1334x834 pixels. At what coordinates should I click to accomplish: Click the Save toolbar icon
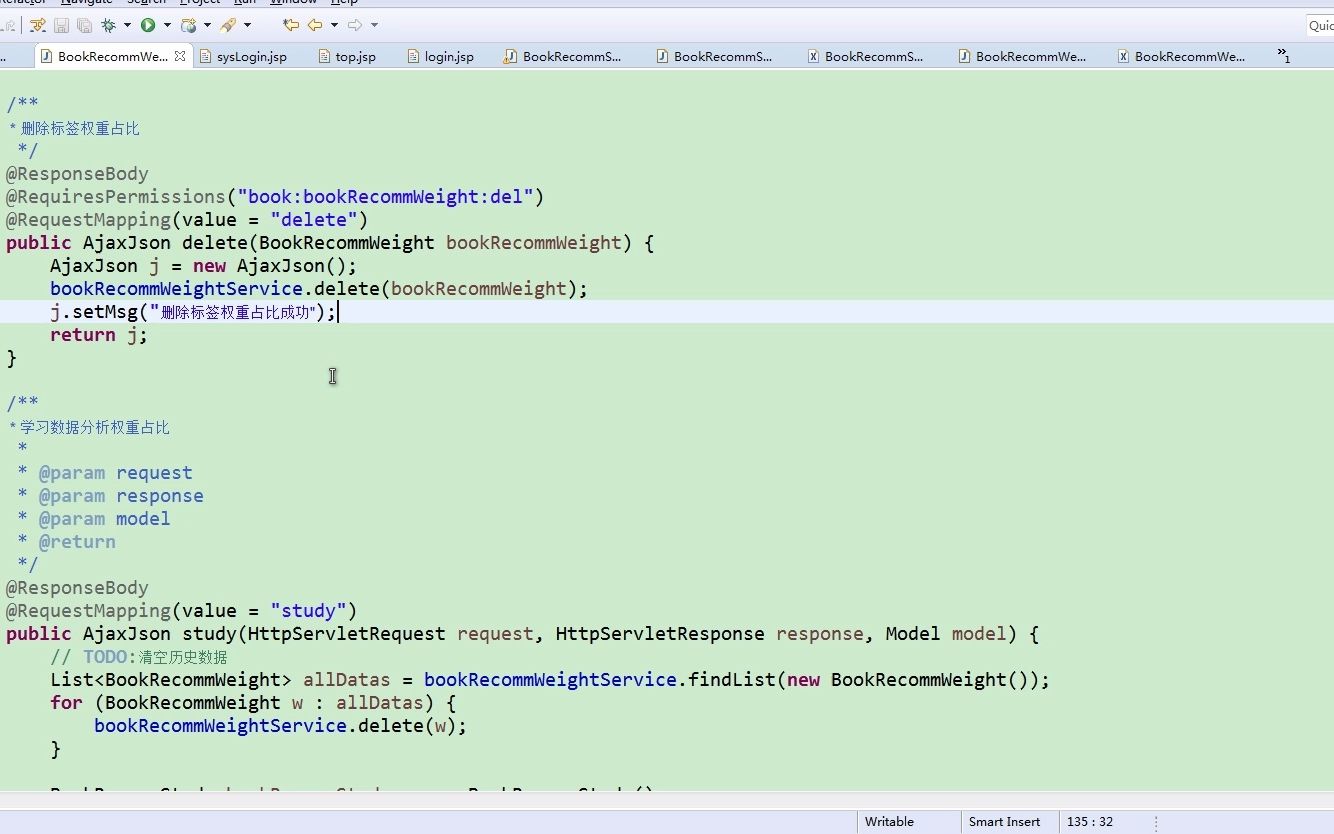click(x=62, y=25)
